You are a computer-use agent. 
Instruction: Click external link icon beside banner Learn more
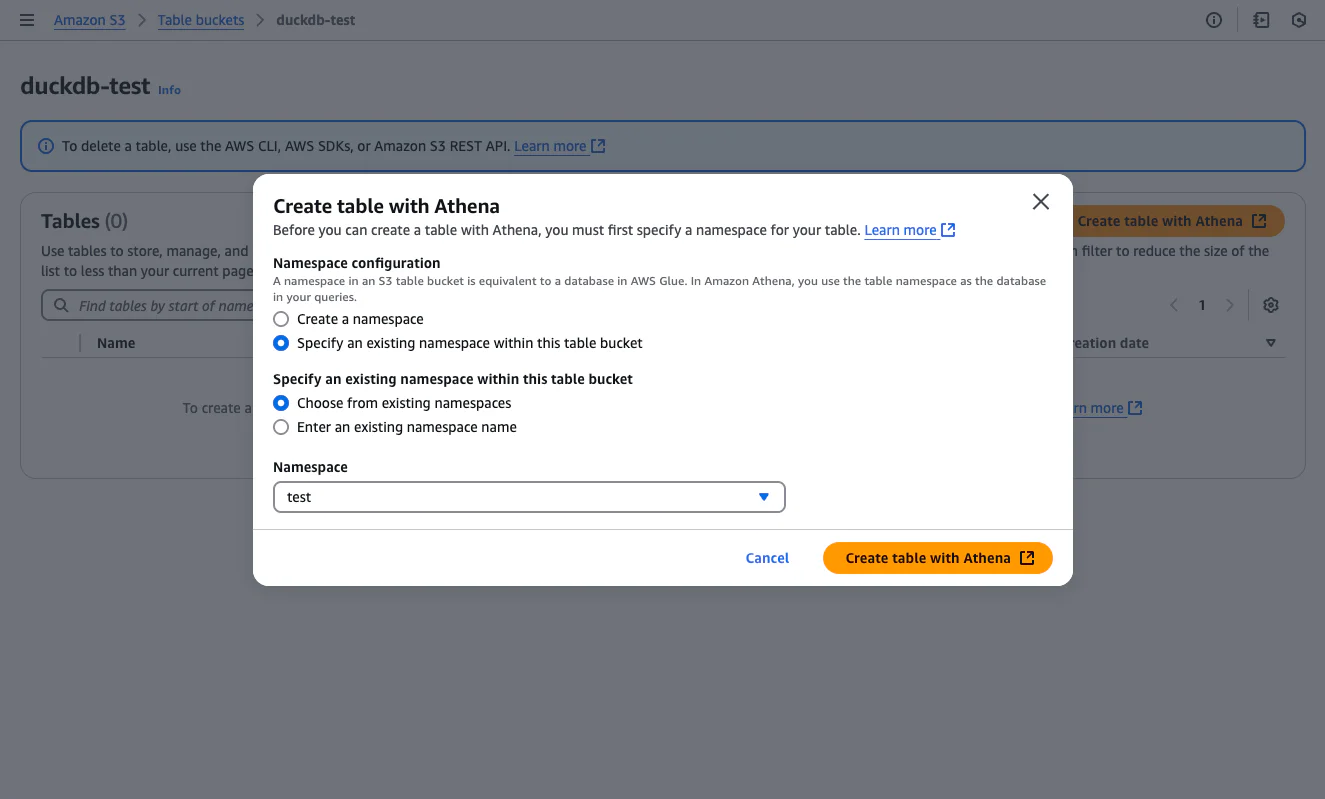[x=598, y=146]
